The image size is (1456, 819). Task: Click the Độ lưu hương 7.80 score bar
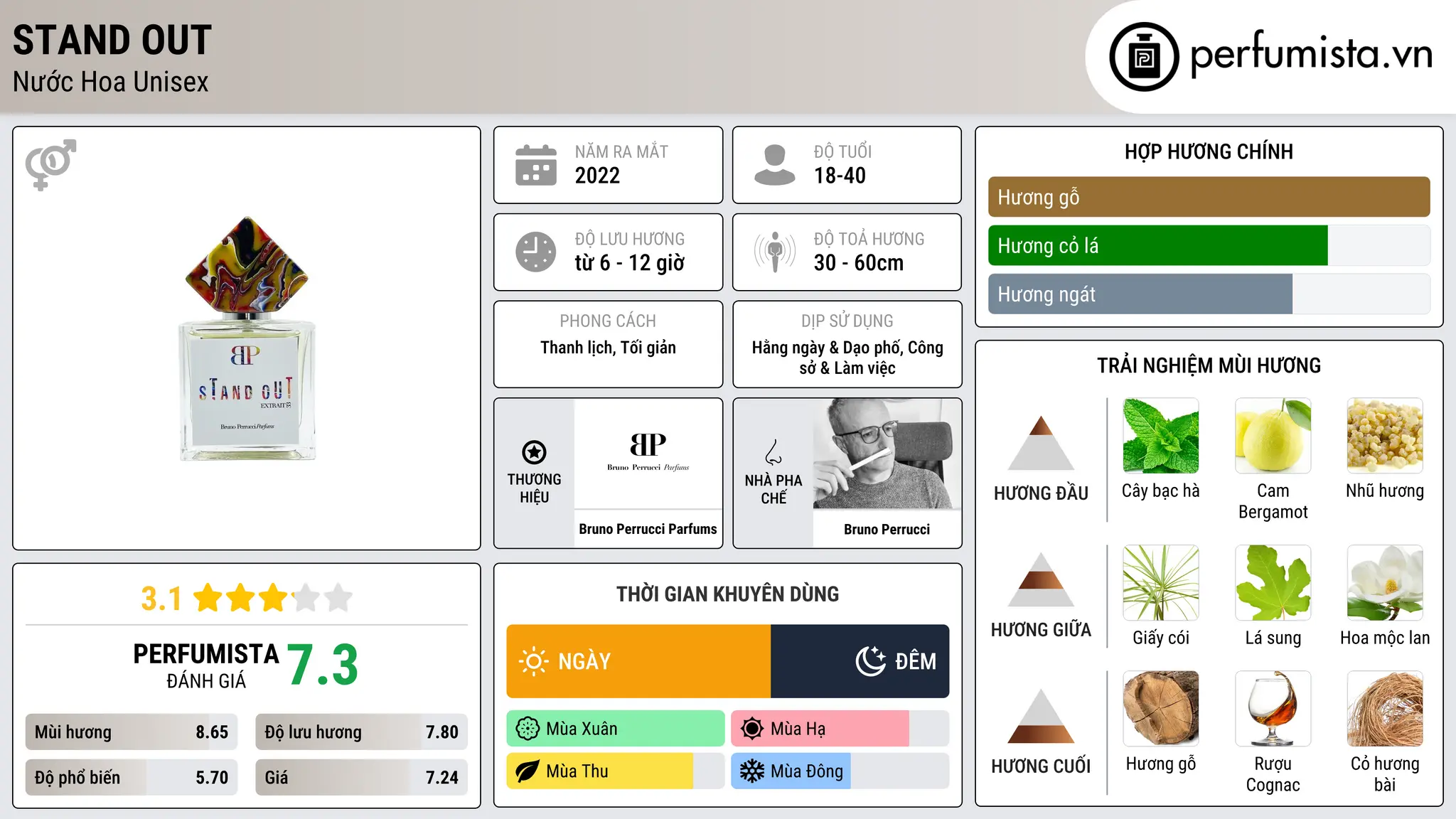tap(361, 732)
